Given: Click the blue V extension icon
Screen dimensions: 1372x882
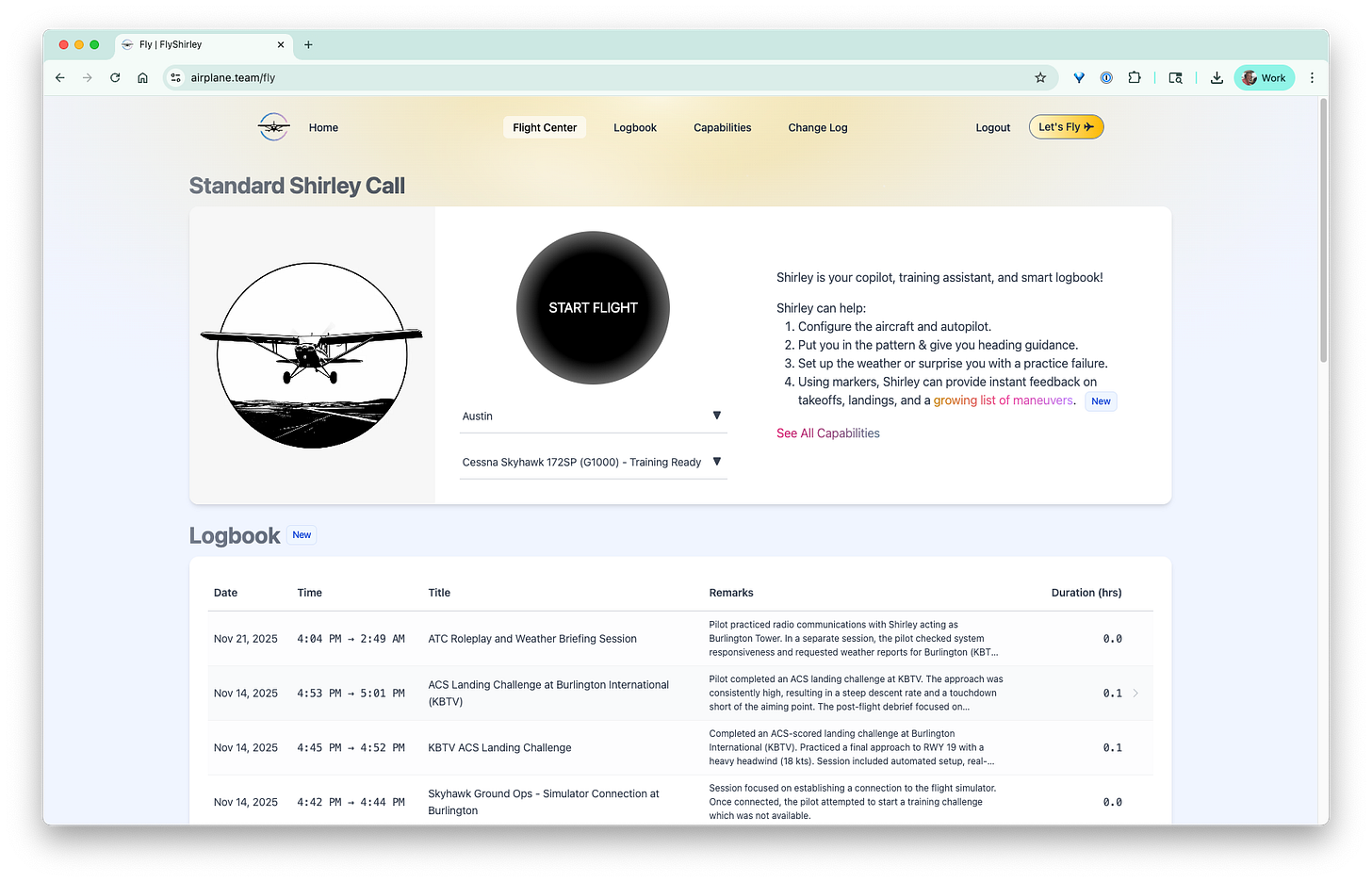Looking at the screenshot, I should [x=1079, y=78].
